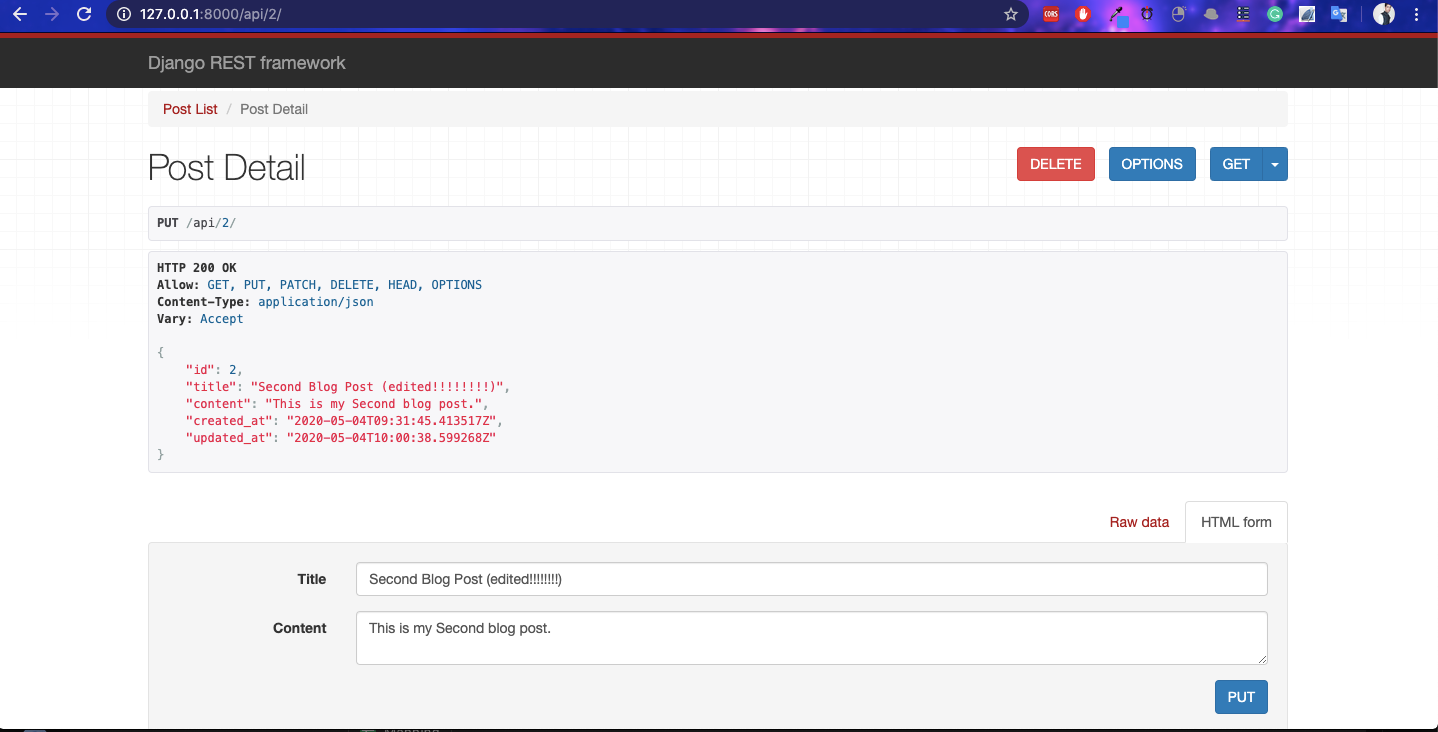The height and width of the screenshot is (732, 1438).
Task: Expand the GET format dropdown arrow
Action: tap(1275, 164)
